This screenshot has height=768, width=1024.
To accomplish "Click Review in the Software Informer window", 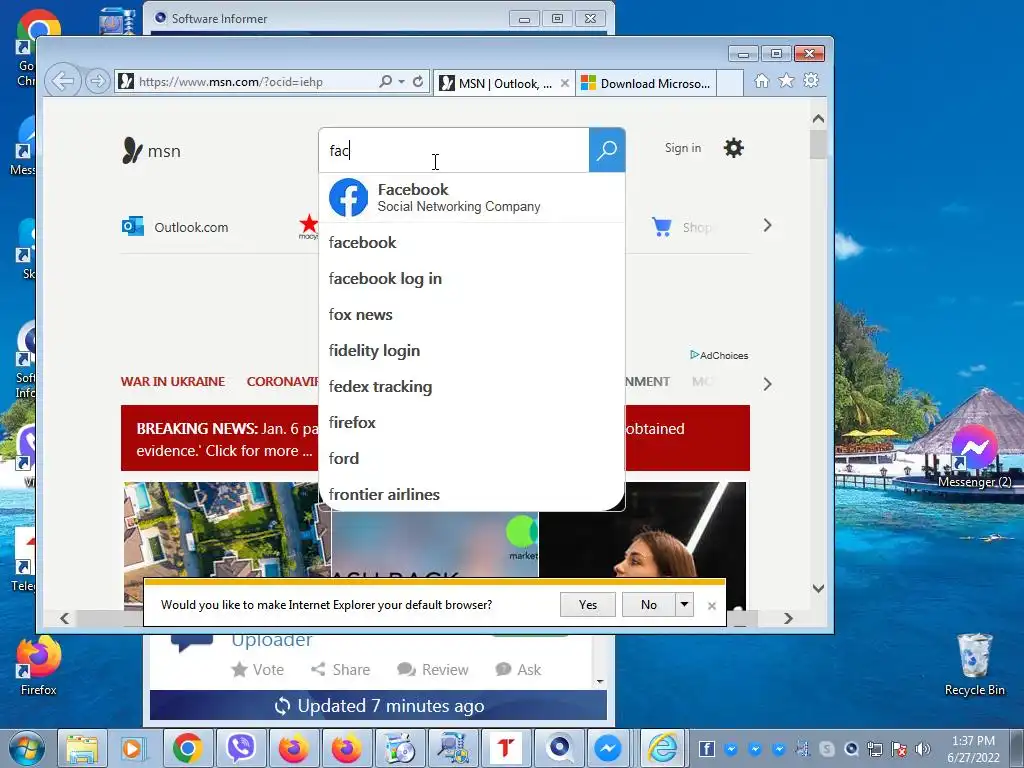I will (432, 669).
